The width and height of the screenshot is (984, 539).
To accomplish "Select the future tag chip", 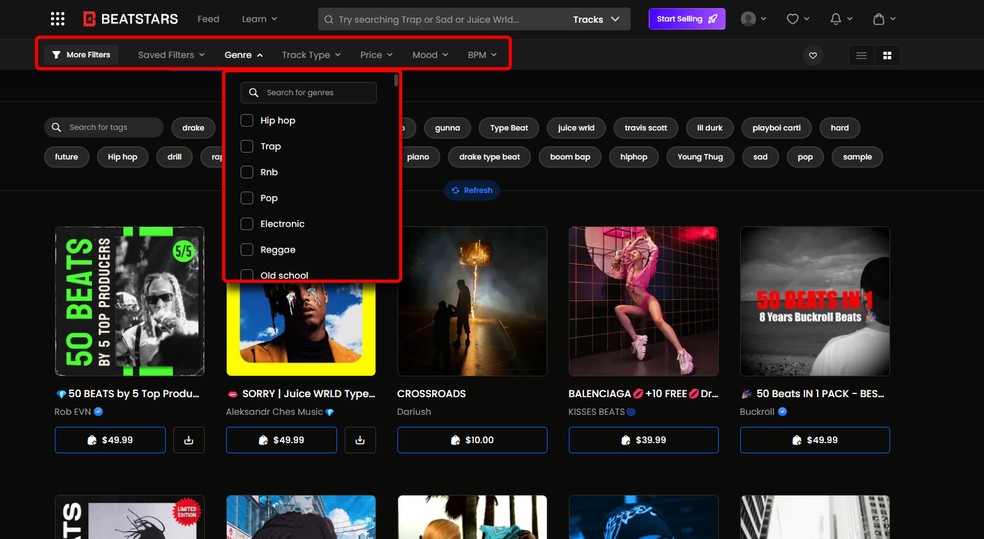I will pyautogui.click(x=67, y=157).
